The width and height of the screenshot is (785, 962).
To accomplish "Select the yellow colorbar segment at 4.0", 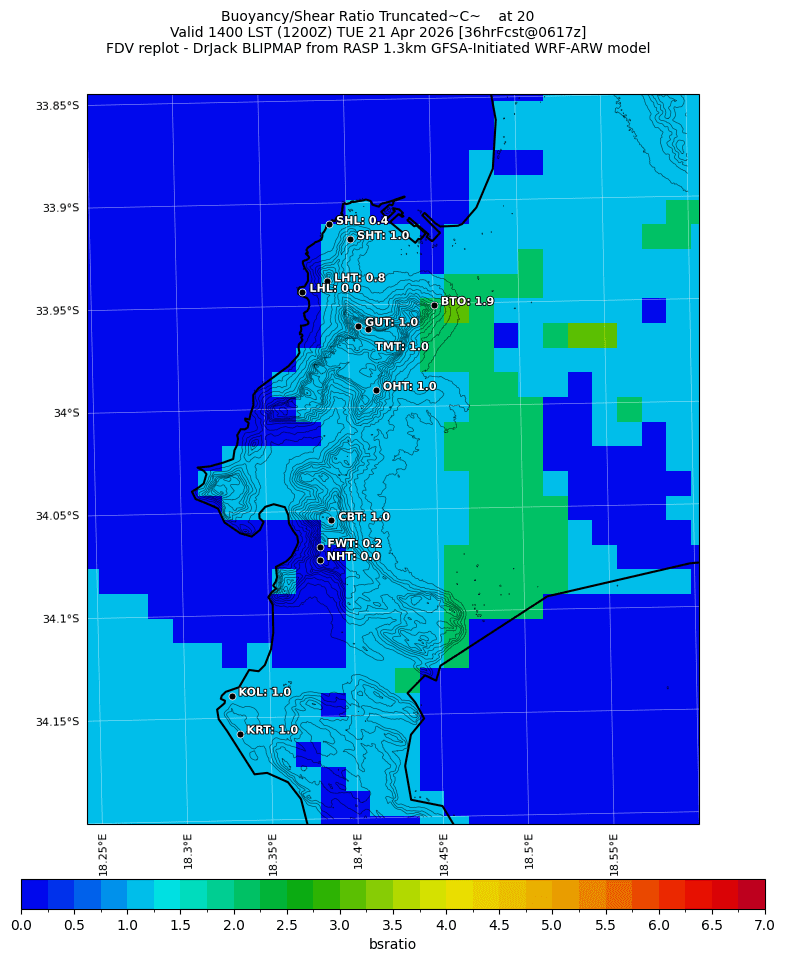I will [459, 894].
